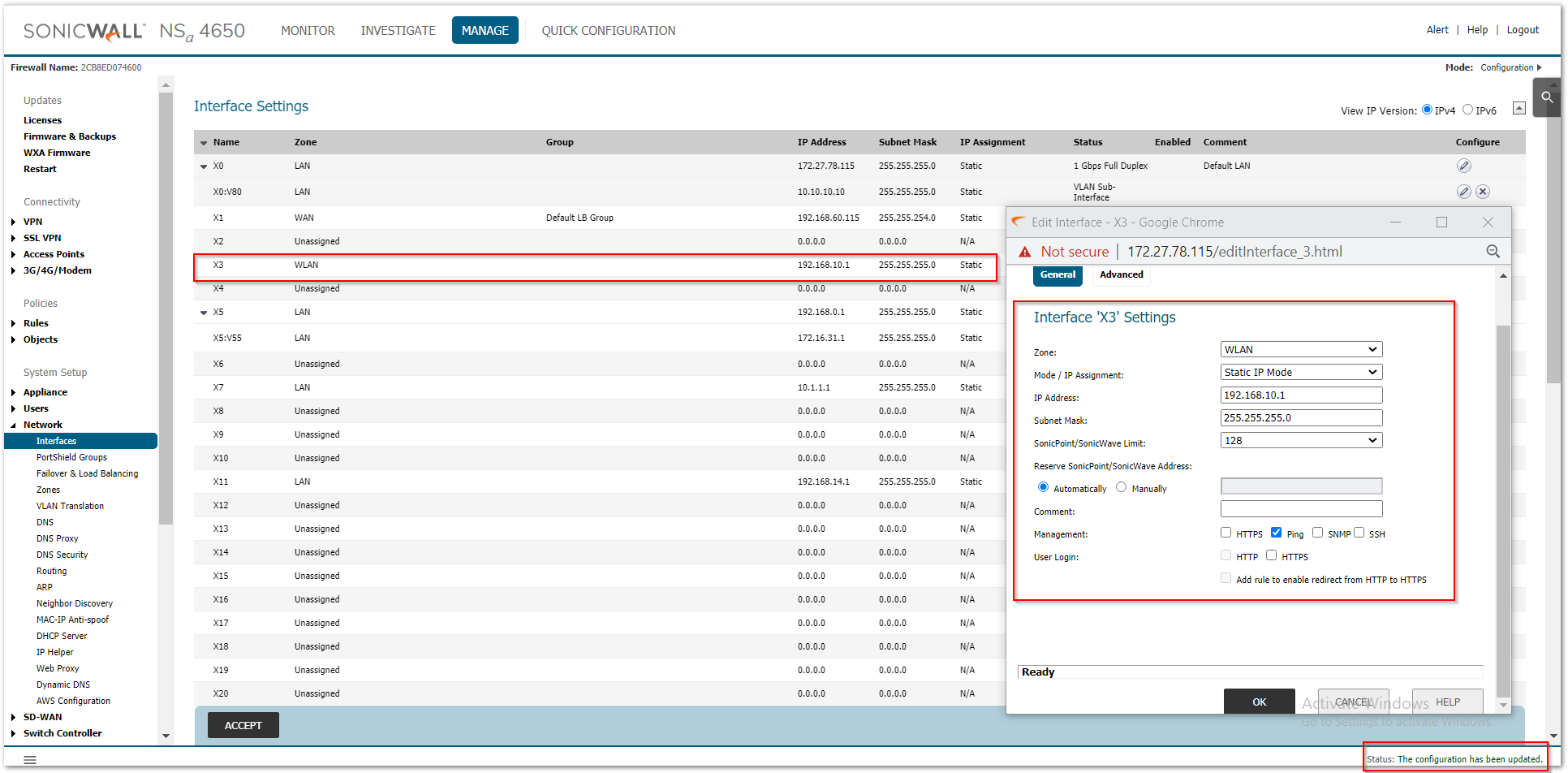Screen dimensions: 1568x773
Task: Collapse the IP version section arrow icon
Action: click(x=1519, y=108)
